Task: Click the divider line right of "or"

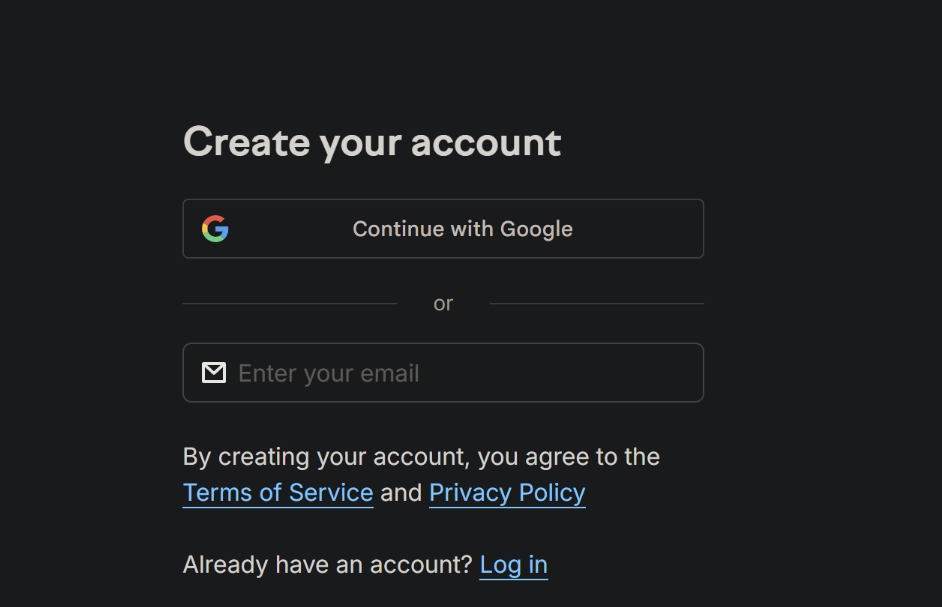Action: [x=596, y=303]
